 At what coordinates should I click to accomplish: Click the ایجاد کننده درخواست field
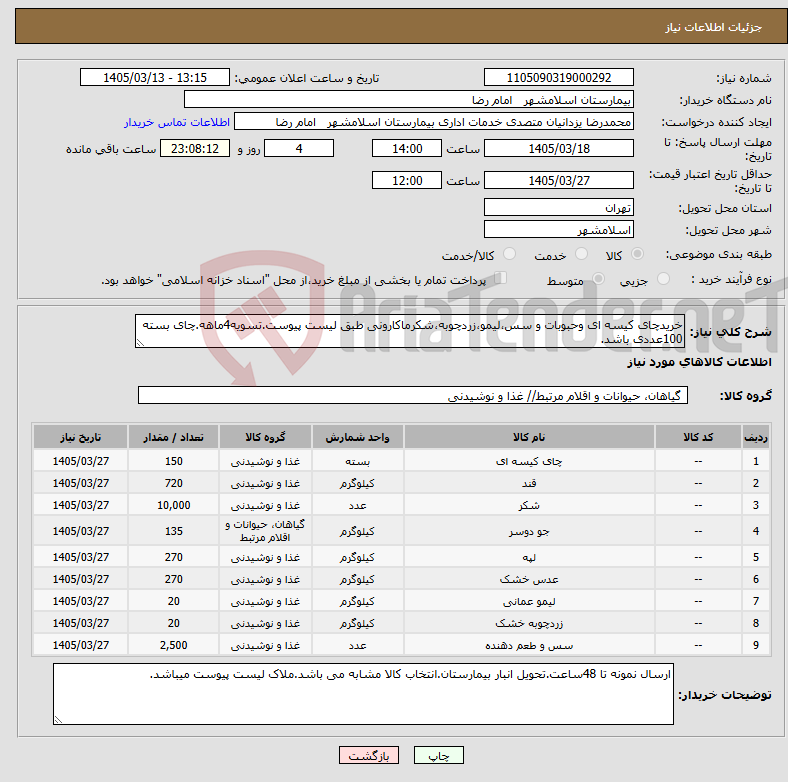(x=434, y=122)
